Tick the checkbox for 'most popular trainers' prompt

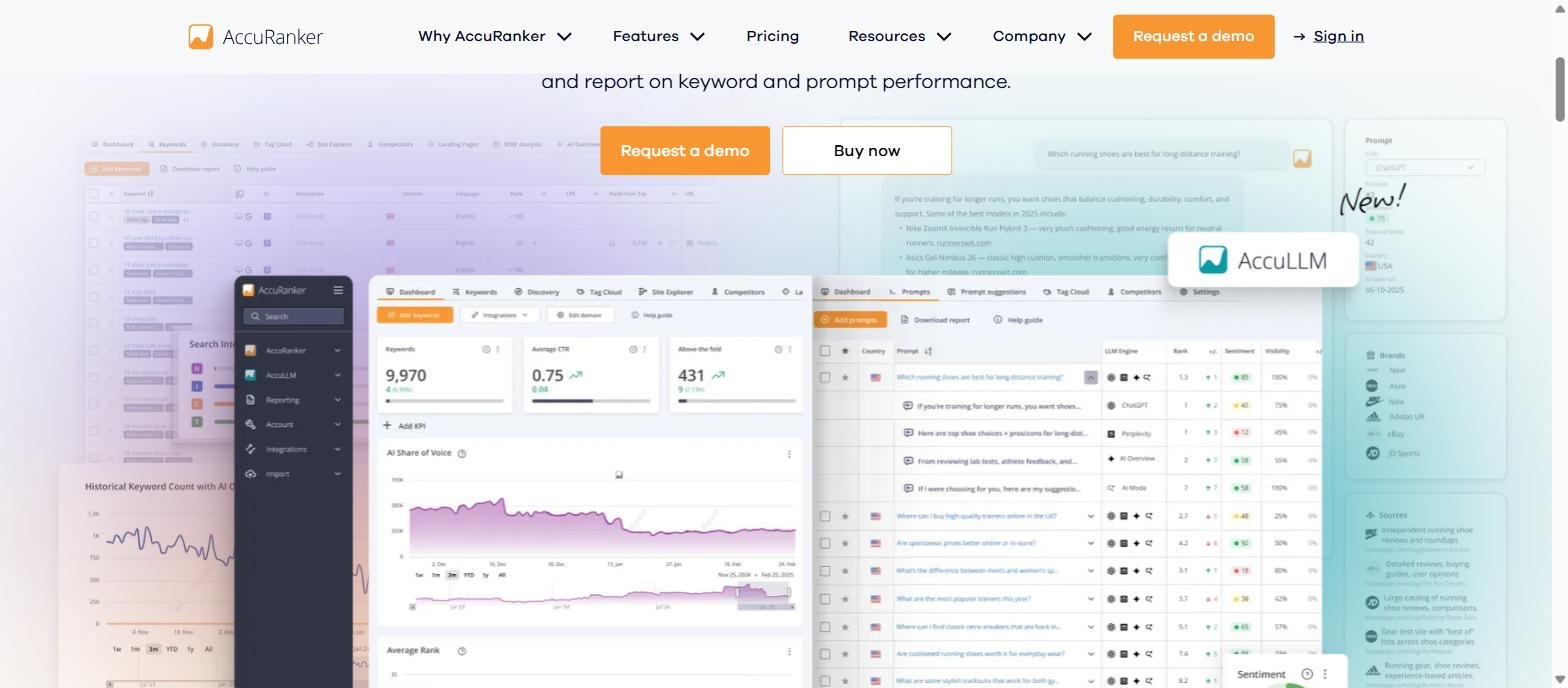(825, 599)
